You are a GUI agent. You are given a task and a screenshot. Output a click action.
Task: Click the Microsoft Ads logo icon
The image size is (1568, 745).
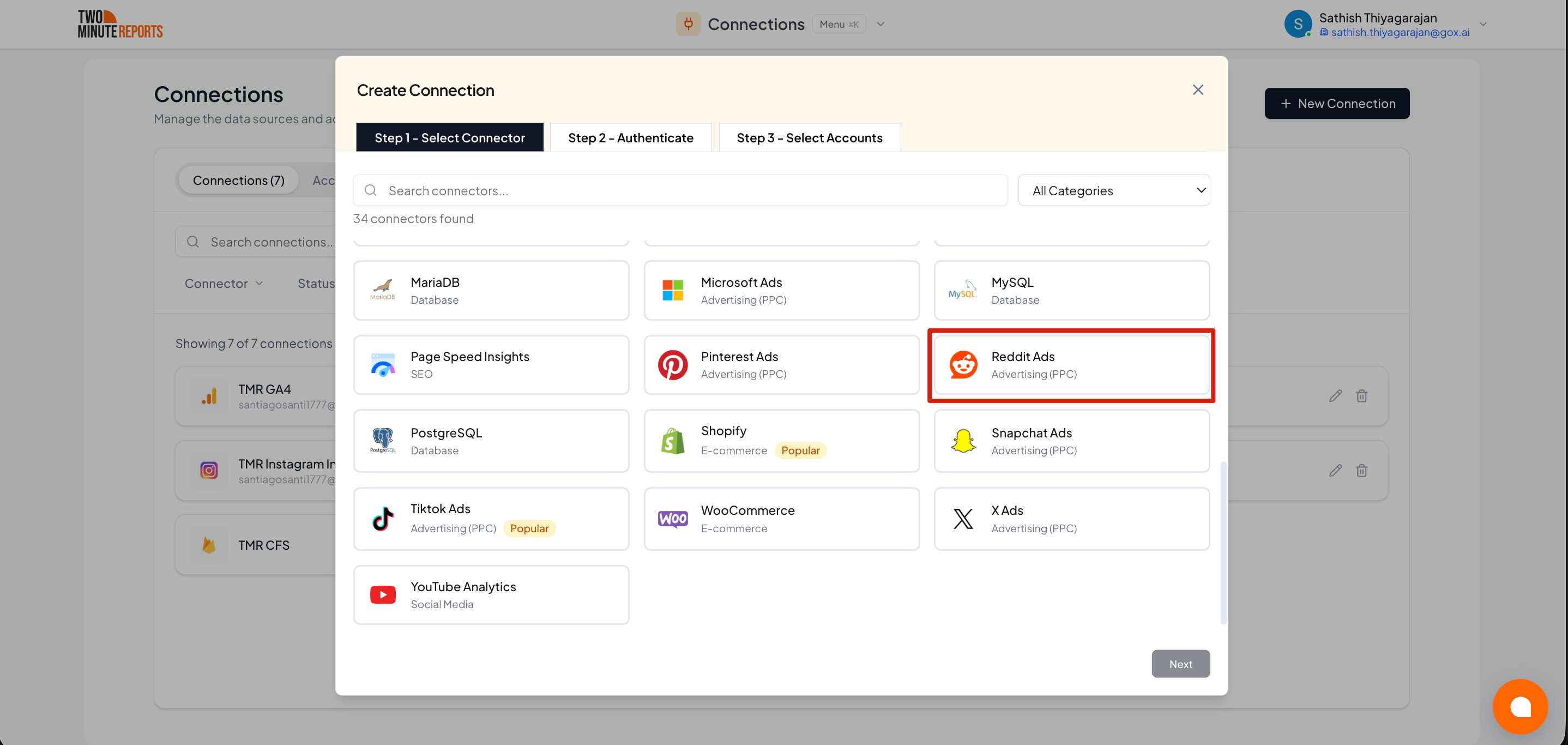pos(673,290)
